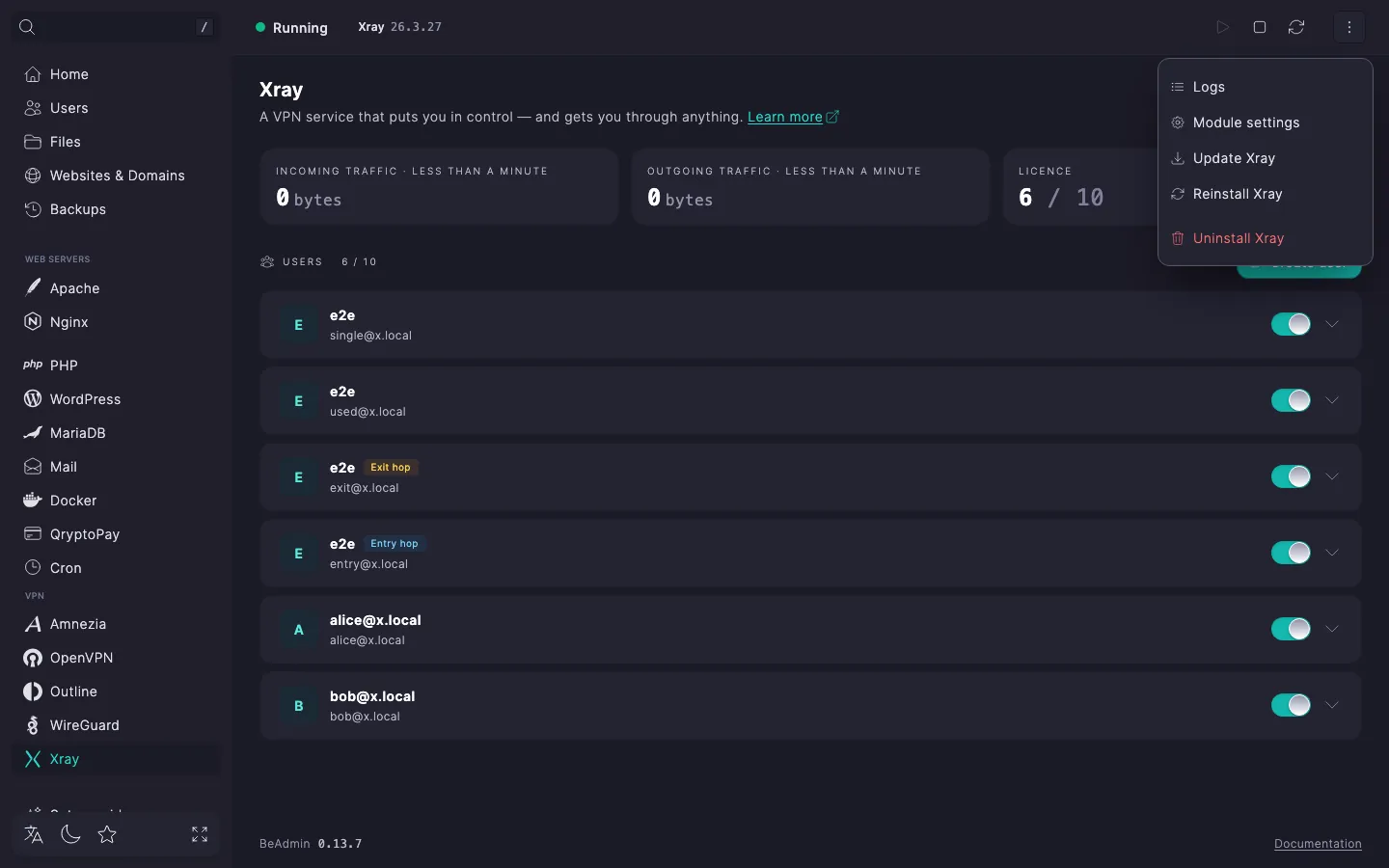Click the WordPress logo icon
Screen dimensions: 1389x868
click(33, 399)
